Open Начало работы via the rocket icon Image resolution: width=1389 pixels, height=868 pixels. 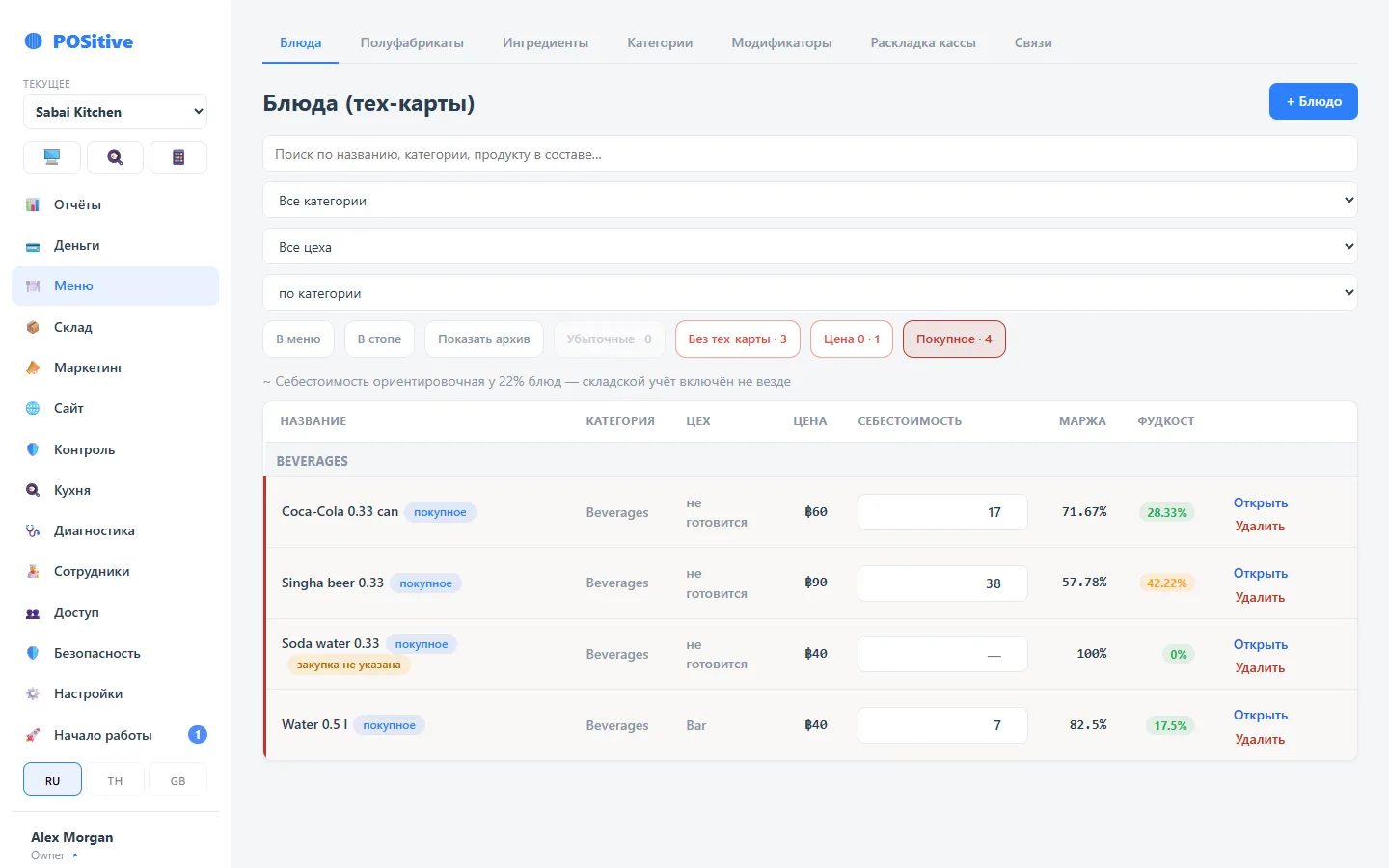pyautogui.click(x=33, y=735)
